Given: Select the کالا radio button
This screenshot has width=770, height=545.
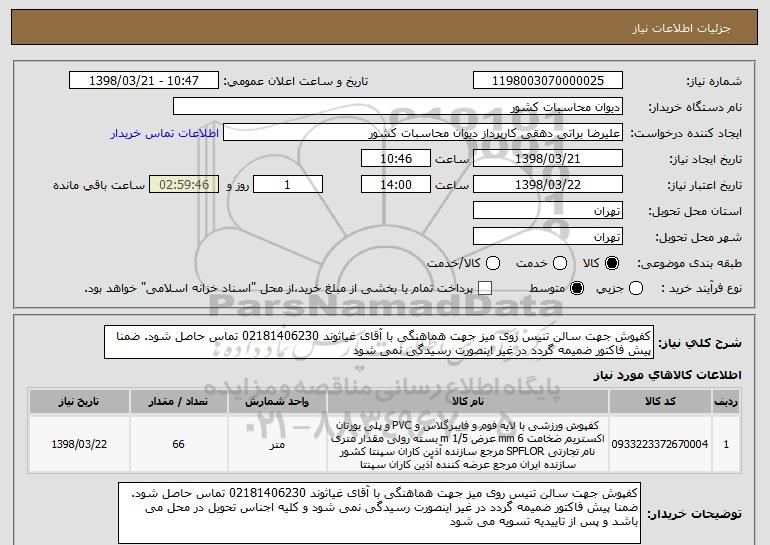Looking at the screenshot, I should 612,263.
